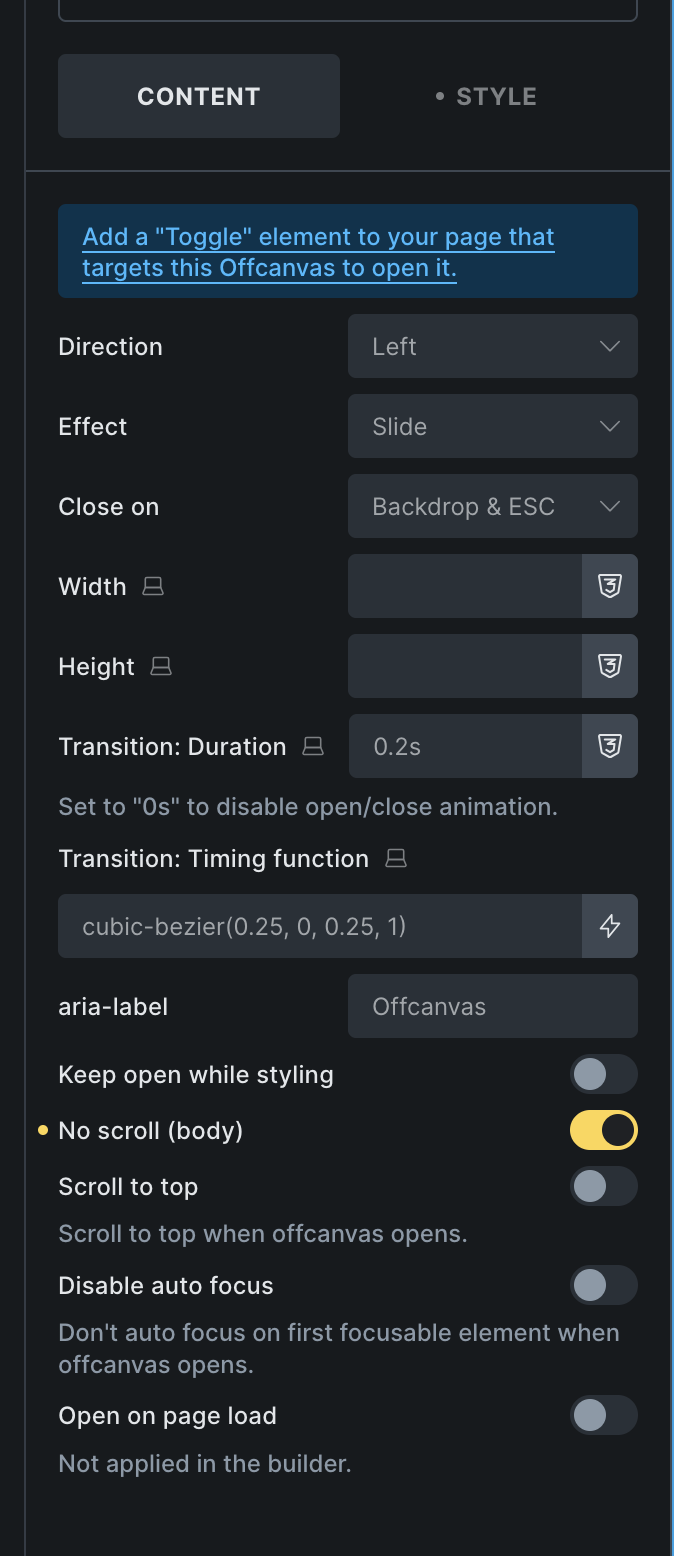Open the Direction dropdown set to Left
The image size is (688, 1556).
click(493, 346)
